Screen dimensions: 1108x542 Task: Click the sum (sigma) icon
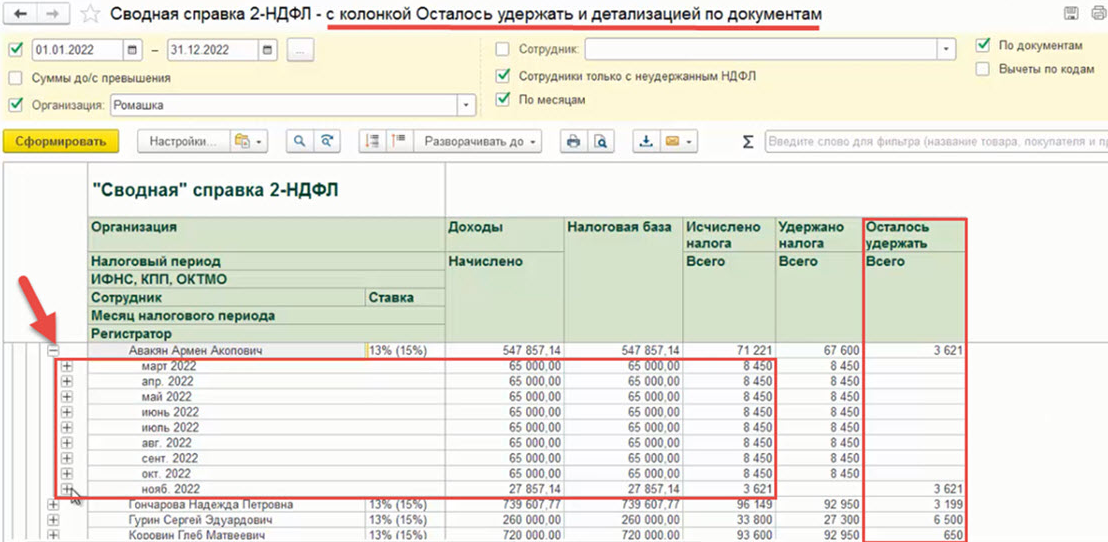coord(747,142)
